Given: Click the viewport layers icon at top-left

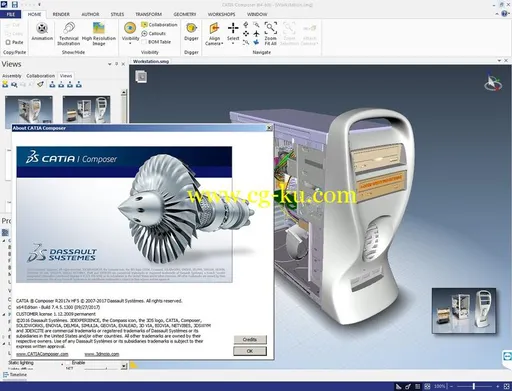Looking at the screenshot, I should (141, 77).
